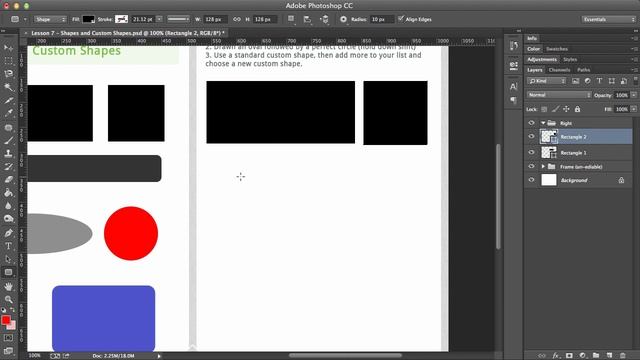The image size is (640, 360).
Task: Open the Character panel icon
Action: pyautogui.click(x=513, y=87)
